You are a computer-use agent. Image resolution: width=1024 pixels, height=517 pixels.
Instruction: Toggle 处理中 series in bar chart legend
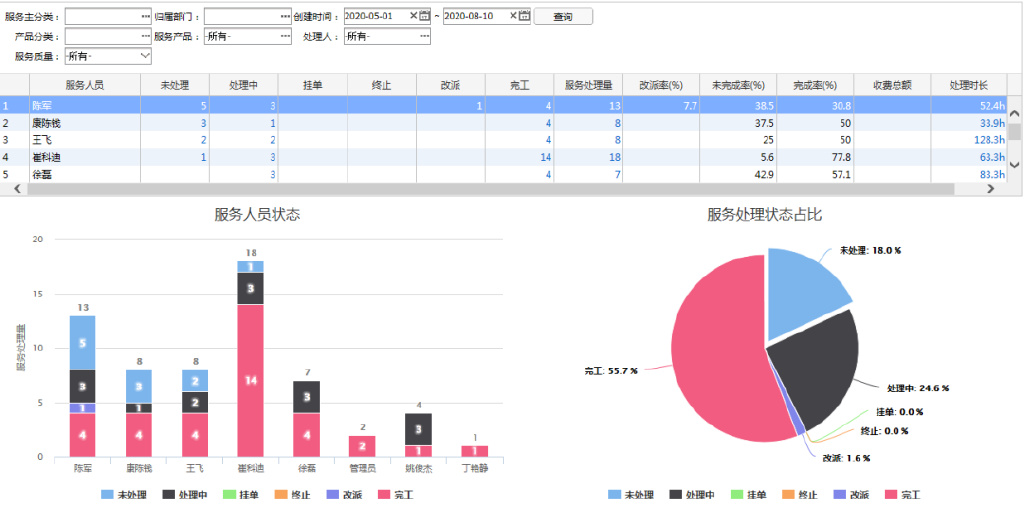[x=184, y=494]
